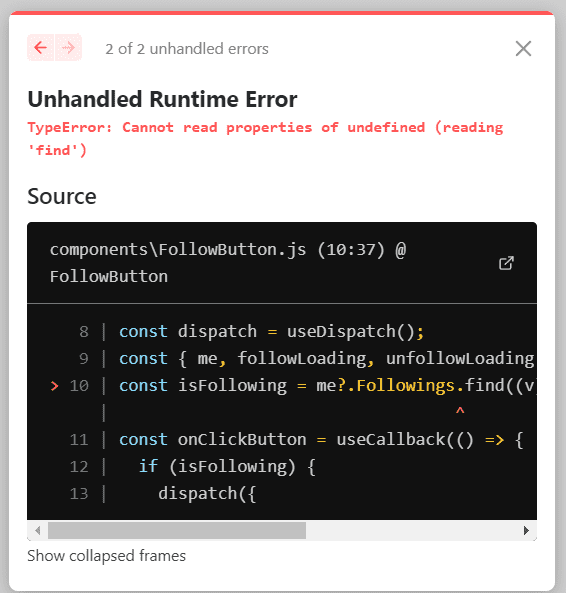Select the components\FollowButton.js file path

pyautogui.click(x=178, y=250)
